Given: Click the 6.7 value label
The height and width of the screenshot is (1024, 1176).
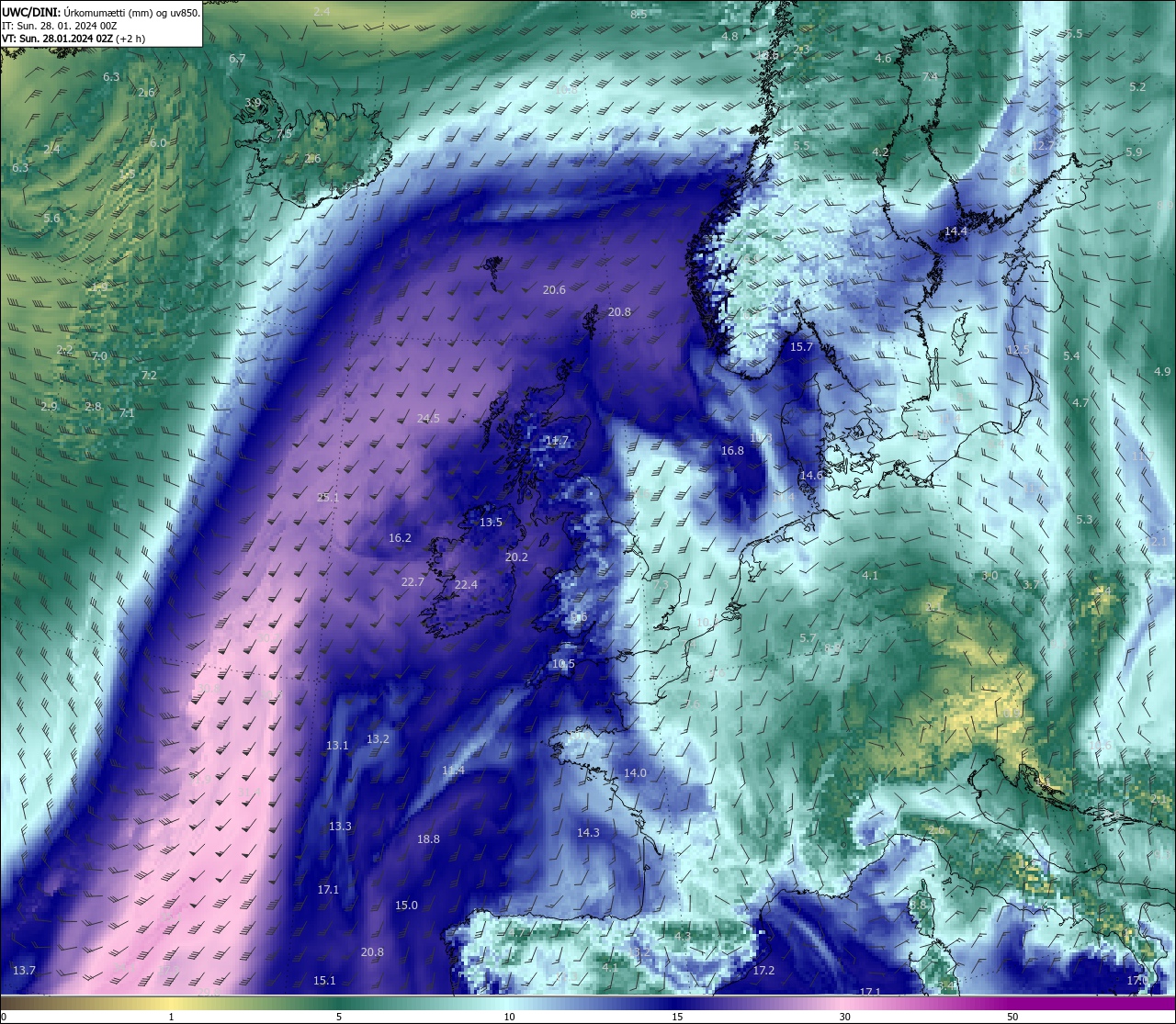Looking at the screenshot, I should point(237,58).
